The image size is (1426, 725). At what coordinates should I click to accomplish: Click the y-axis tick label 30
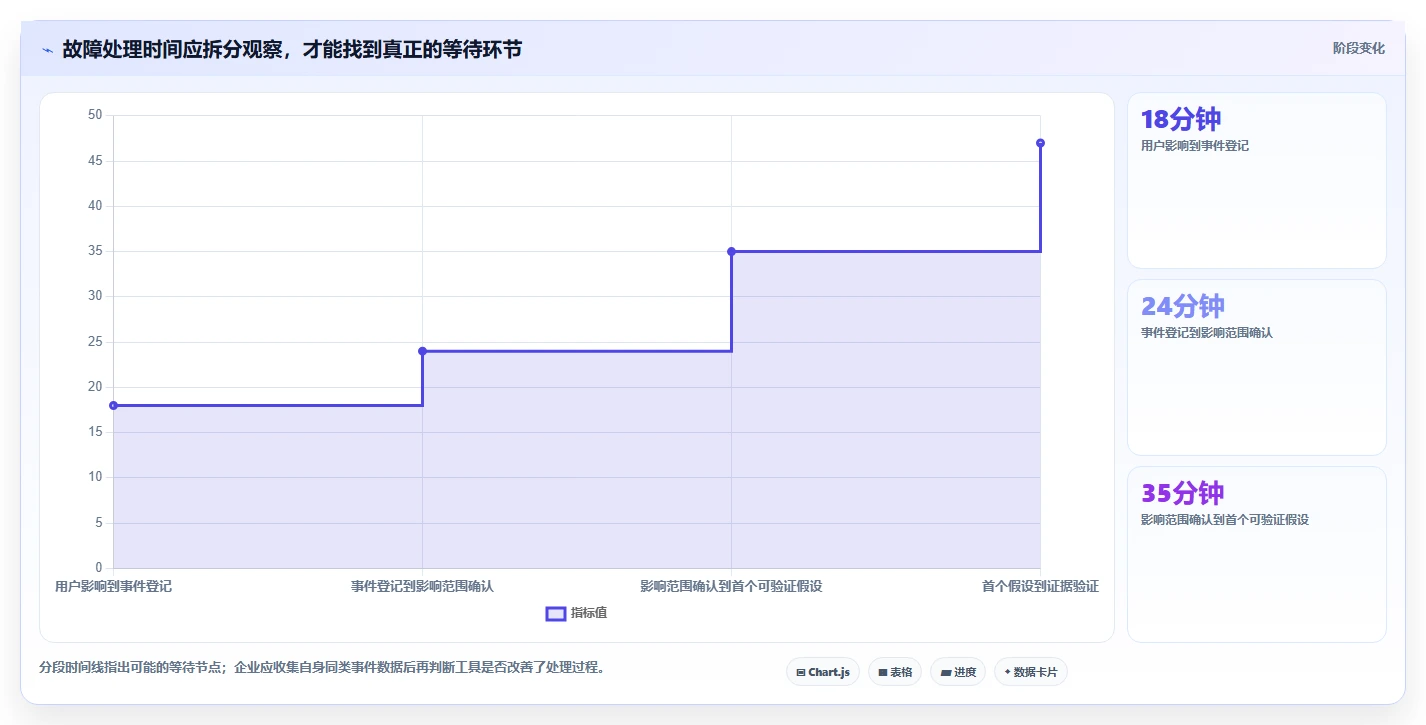pyautogui.click(x=96, y=296)
